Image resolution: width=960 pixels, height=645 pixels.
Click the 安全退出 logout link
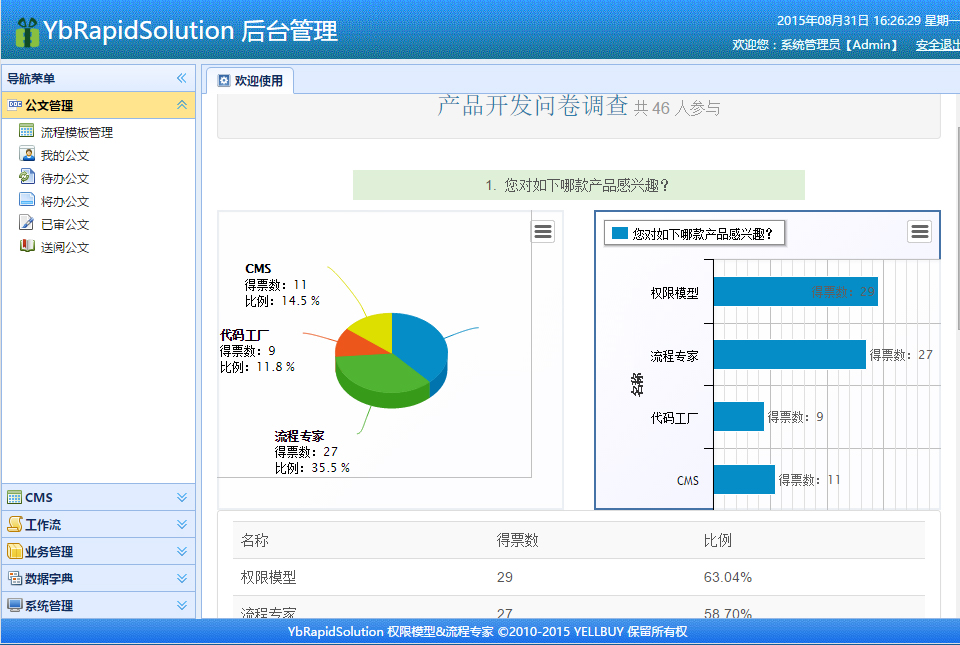(937, 45)
